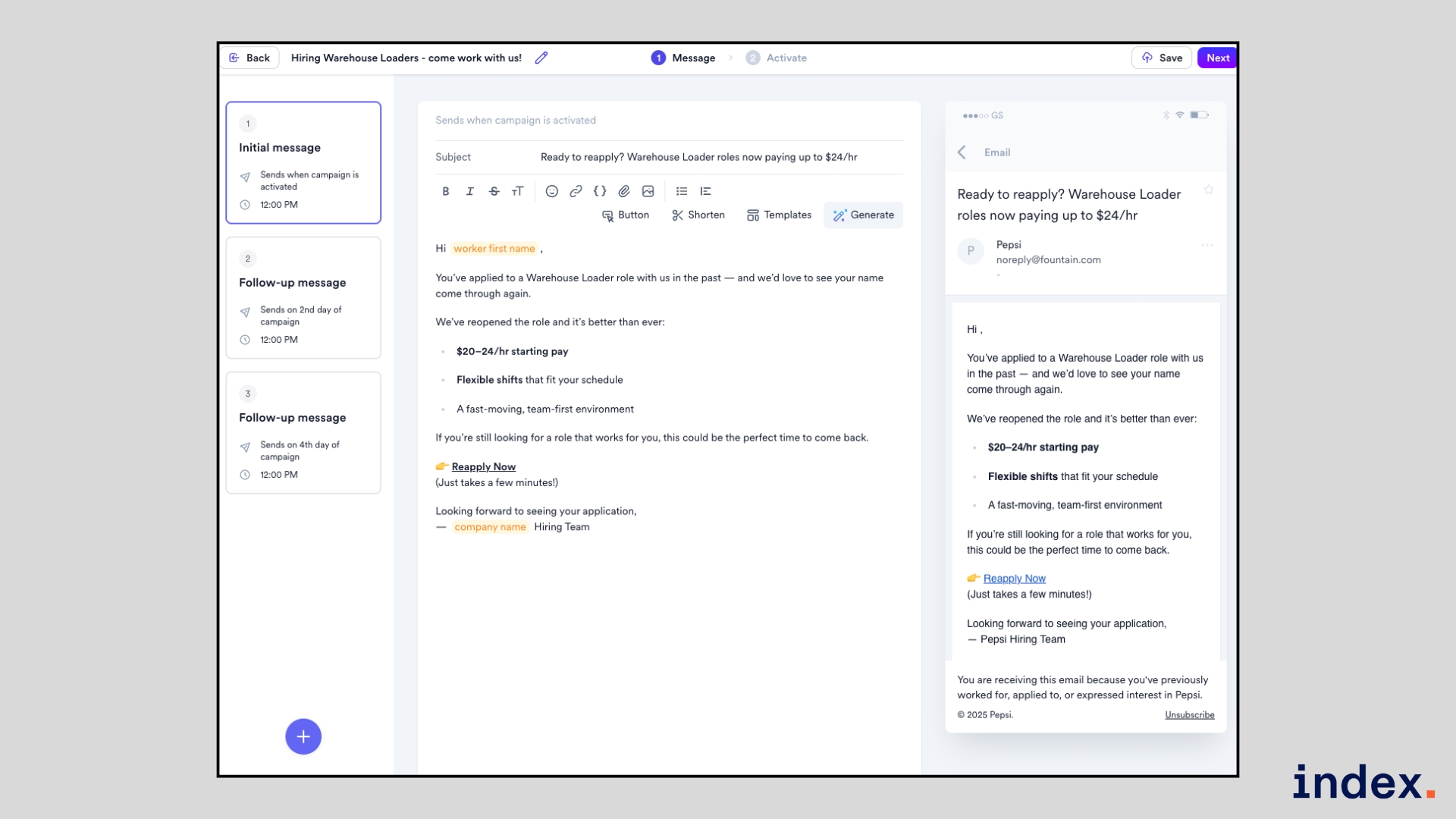Change the text size option
This screenshot has height=819, width=1456.
click(518, 191)
